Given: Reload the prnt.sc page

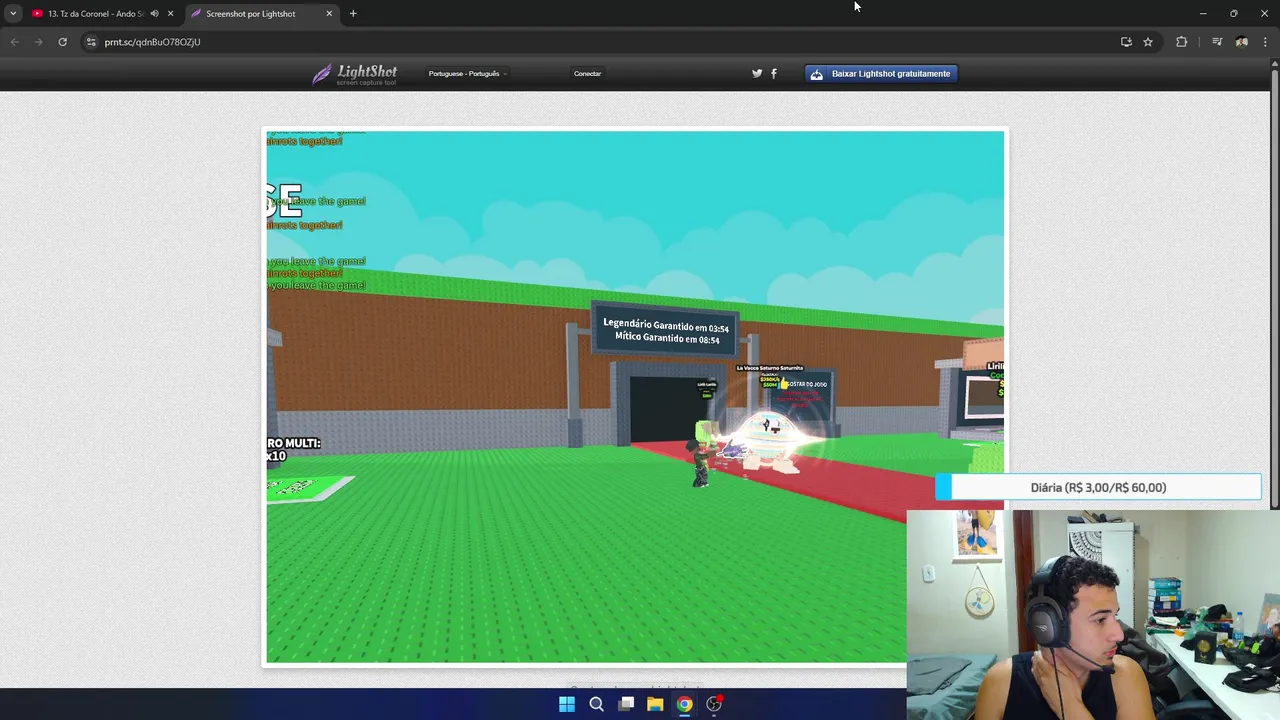Looking at the screenshot, I should (62, 42).
